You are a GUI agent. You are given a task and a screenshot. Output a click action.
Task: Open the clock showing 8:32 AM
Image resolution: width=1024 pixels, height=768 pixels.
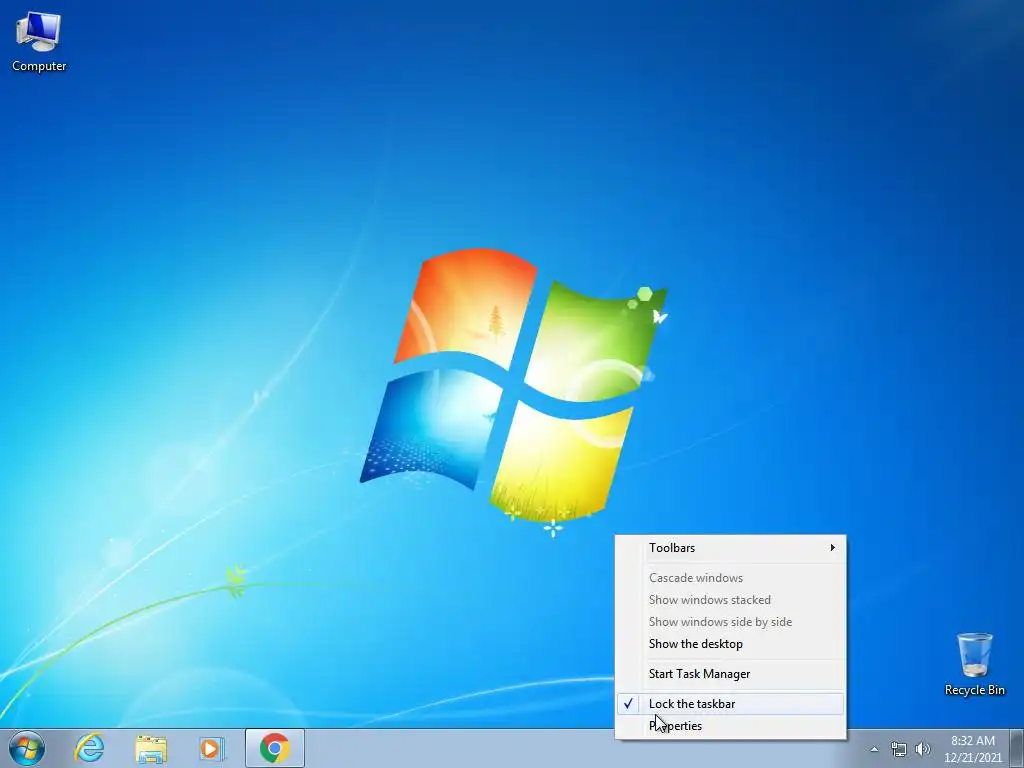(x=972, y=749)
